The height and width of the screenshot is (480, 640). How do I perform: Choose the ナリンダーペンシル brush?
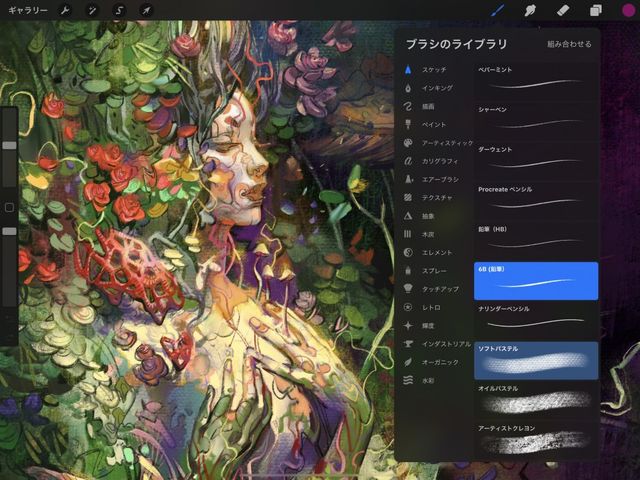tap(536, 320)
